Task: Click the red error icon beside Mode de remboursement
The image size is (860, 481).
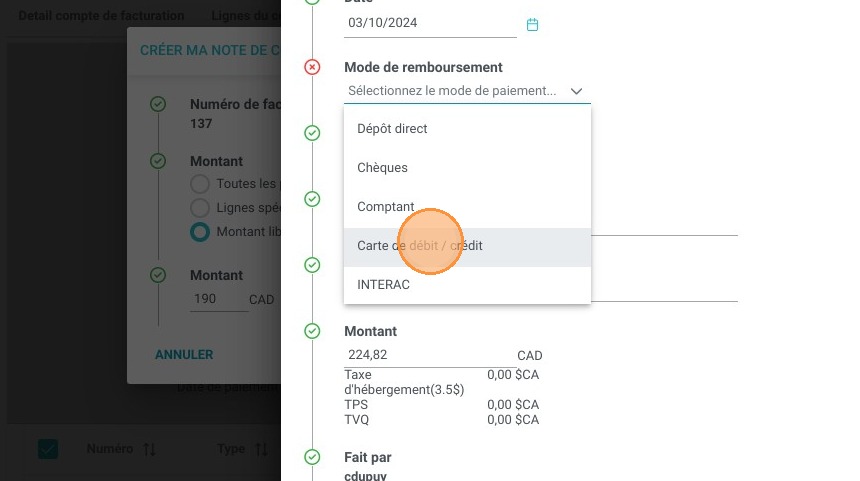Action: click(312, 67)
